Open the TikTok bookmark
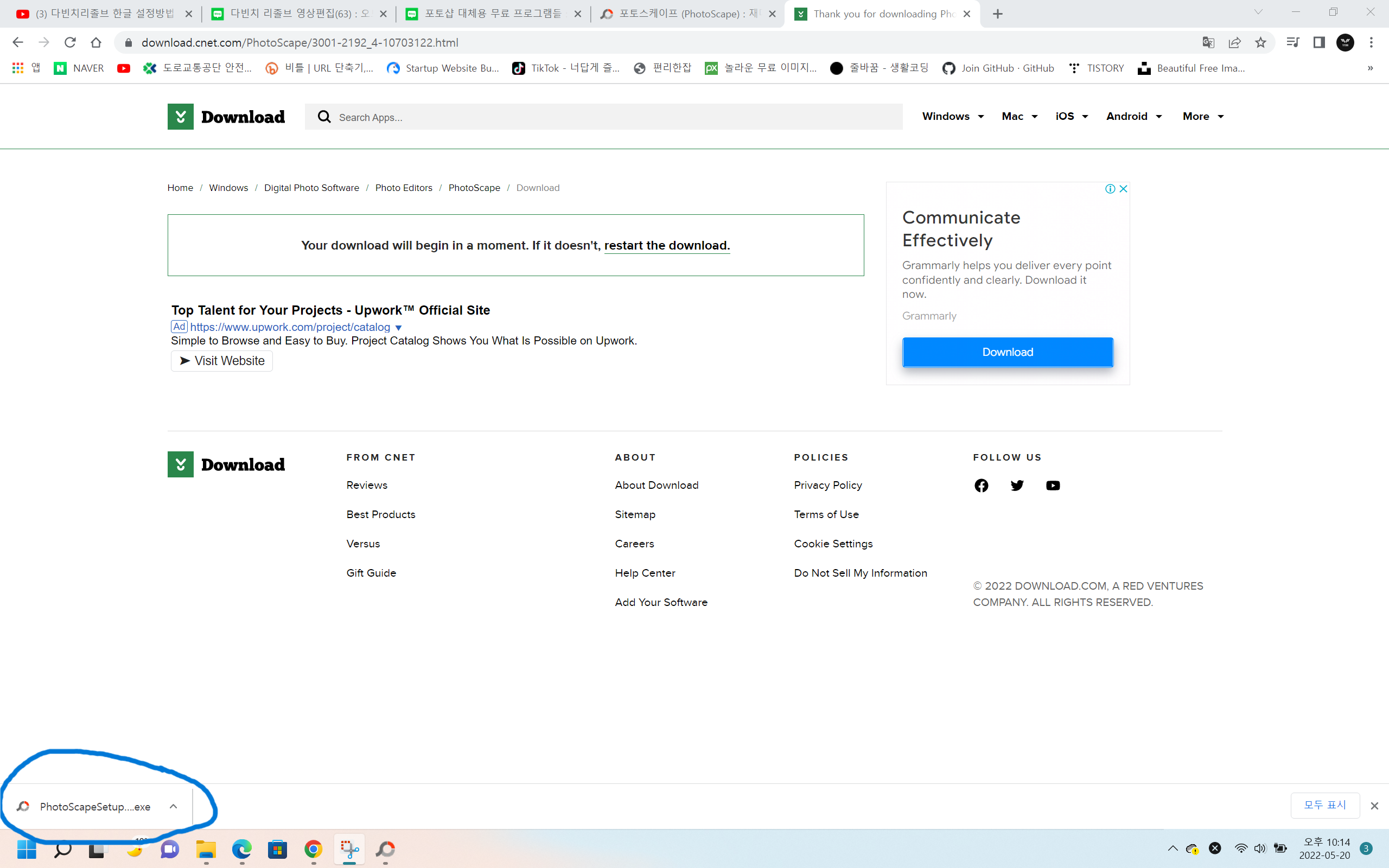Viewport: 1389px width, 868px height. [565, 68]
